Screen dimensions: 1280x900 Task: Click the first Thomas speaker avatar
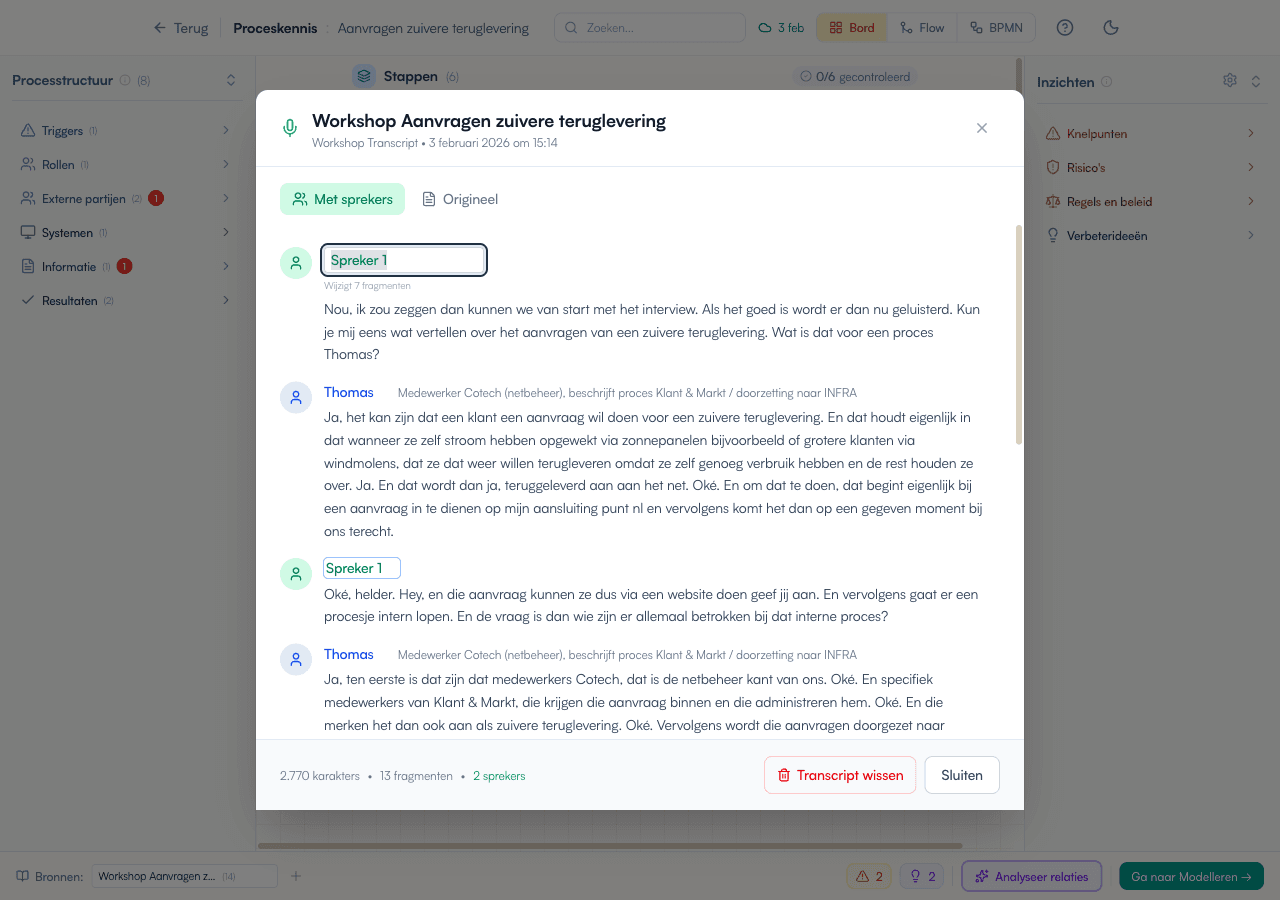296,397
